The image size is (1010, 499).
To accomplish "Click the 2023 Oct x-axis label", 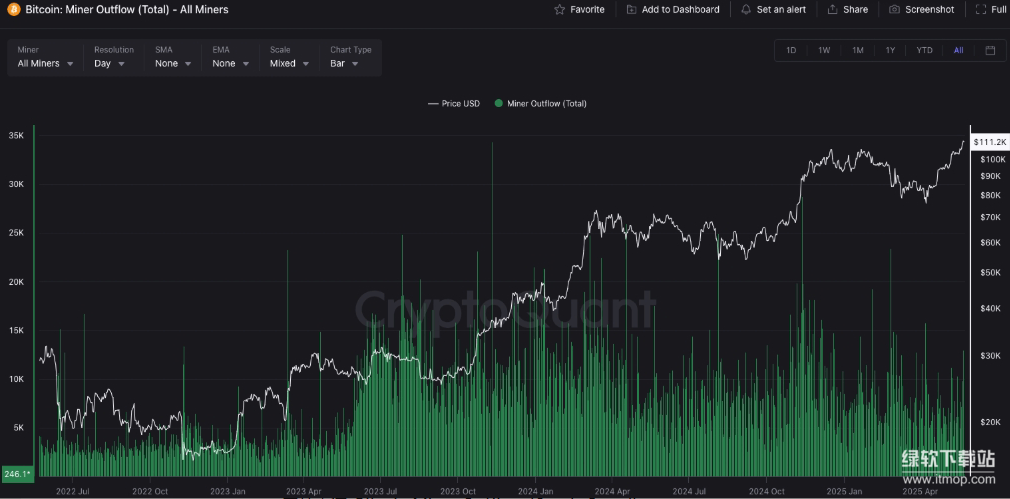I will tap(457, 491).
